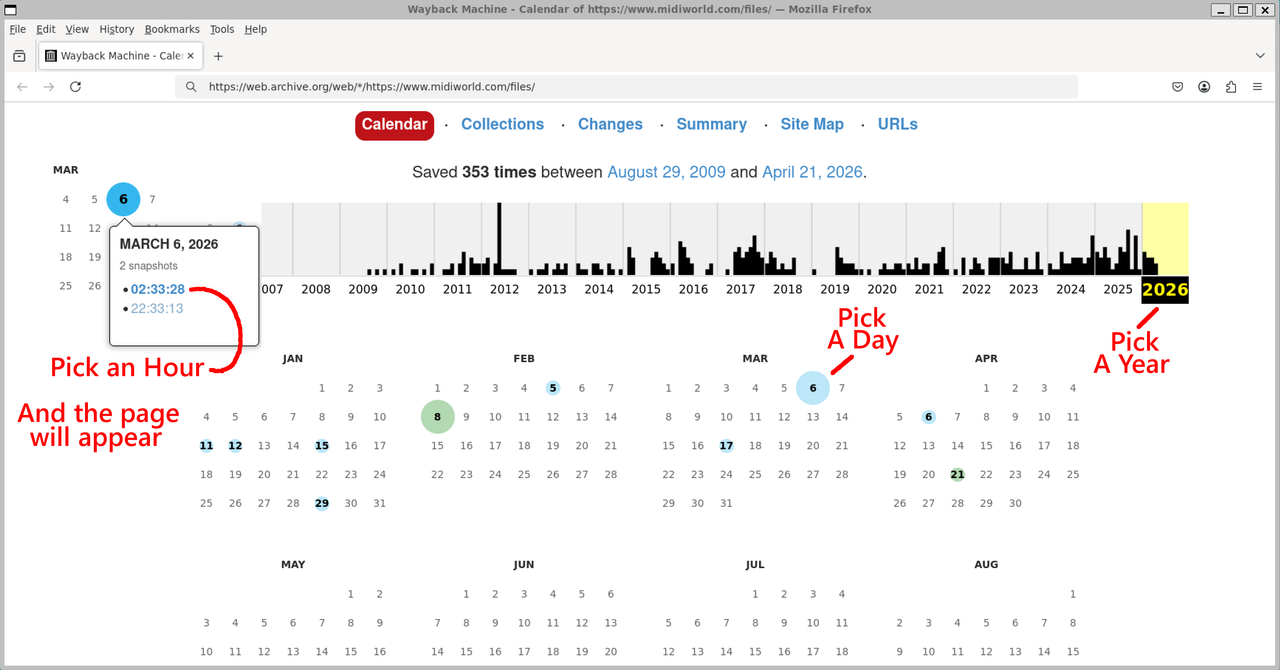Open January 29 snapshot day

click(x=322, y=504)
